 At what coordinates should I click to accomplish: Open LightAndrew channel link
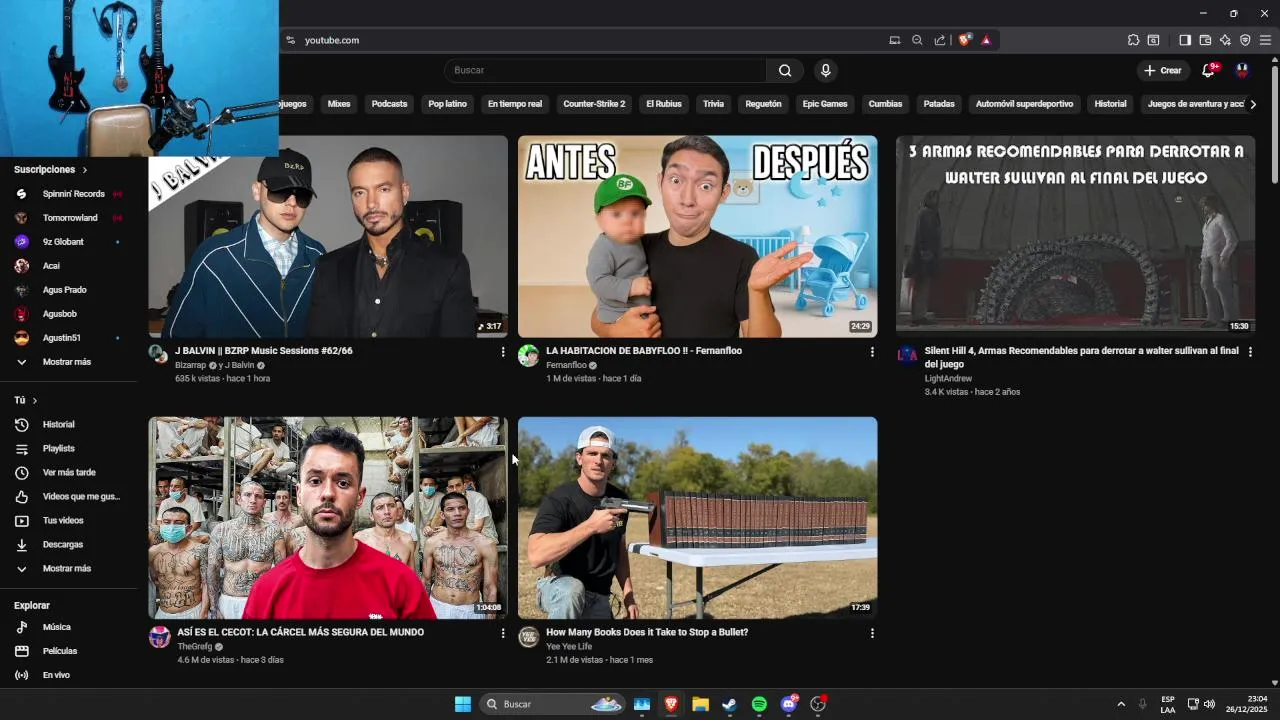[x=948, y=379]
